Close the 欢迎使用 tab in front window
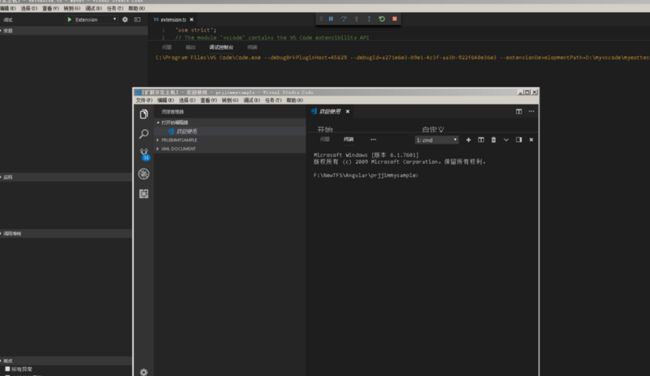 [x=348, y=112]
